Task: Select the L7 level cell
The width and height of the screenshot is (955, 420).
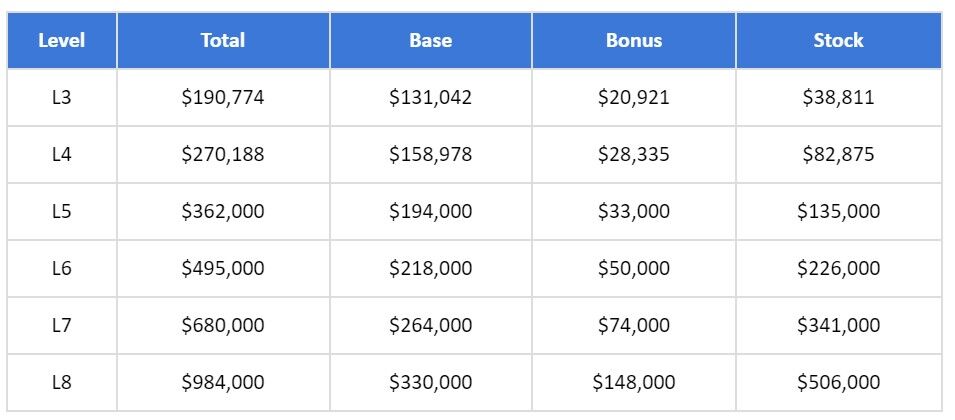Action: (62, 325)
